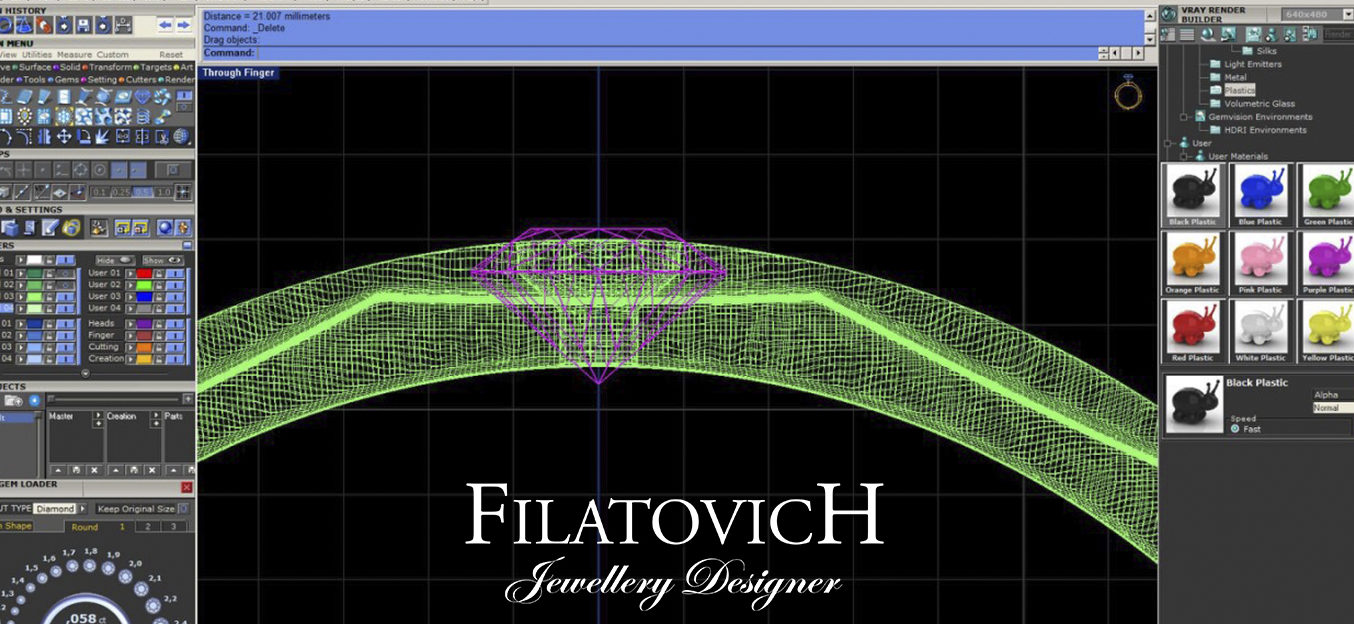Screen dimensions: 1354x624
Task: Select the Orange Plastic material thumbnail
Action: click(x=1194, y=263)
